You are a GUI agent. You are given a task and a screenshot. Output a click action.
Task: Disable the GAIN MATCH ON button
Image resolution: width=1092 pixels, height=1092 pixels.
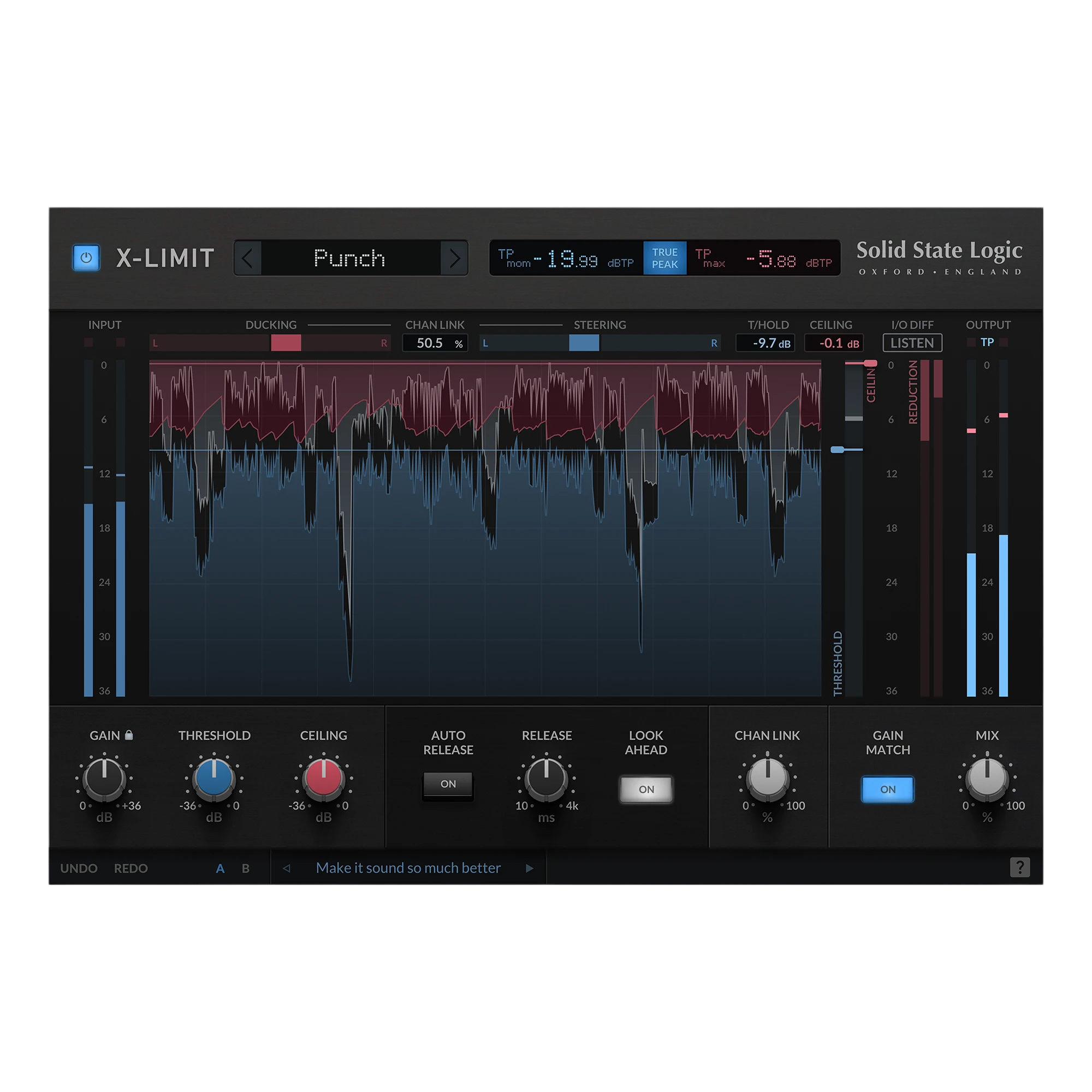pos(887,789)
